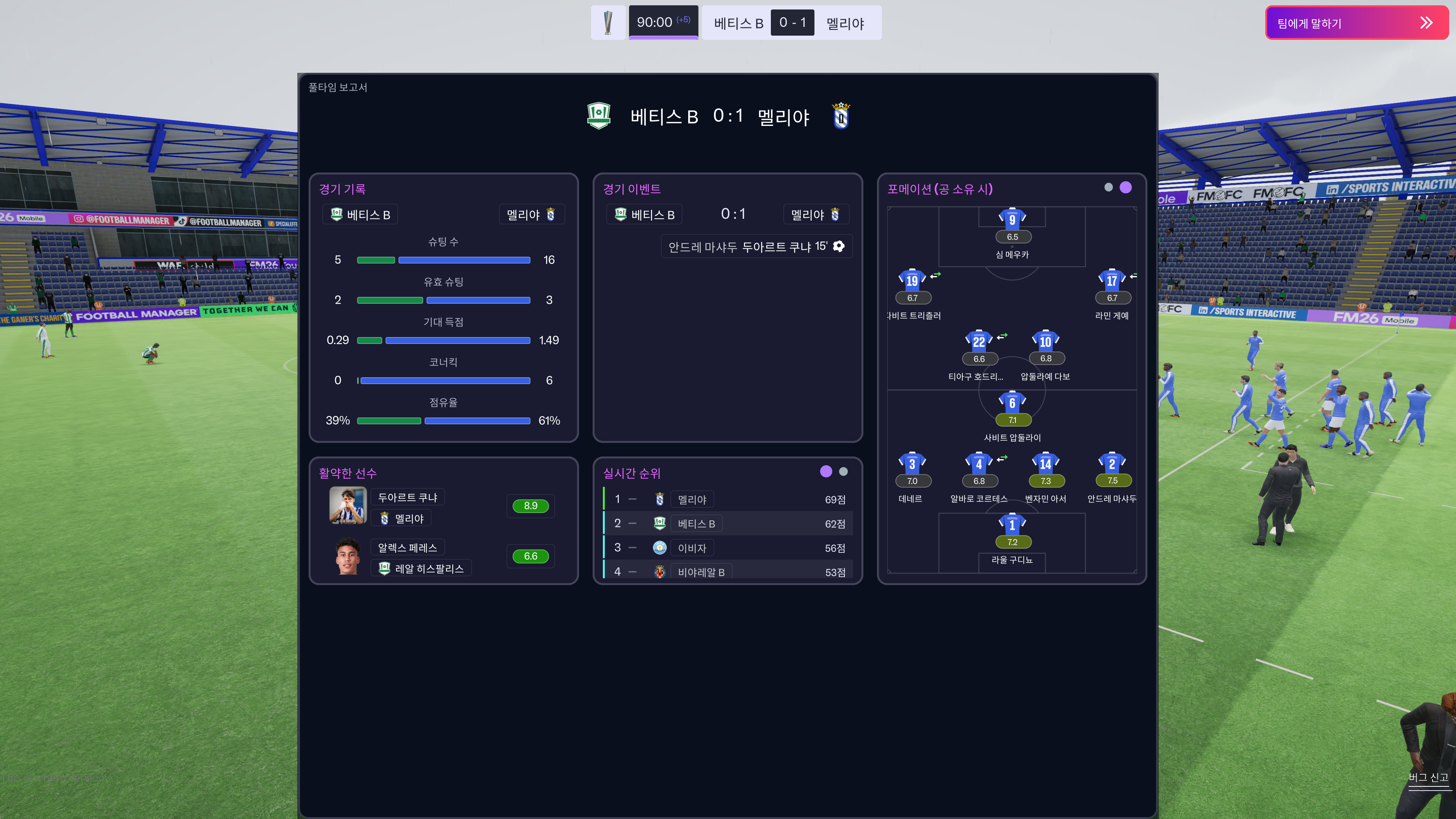Image resolution: width=1456 pixels, height=819 pixels.
Task: Select the grey dot in 실시간 순위 panel
Action: pyautogui.click(x=843, y=471)
